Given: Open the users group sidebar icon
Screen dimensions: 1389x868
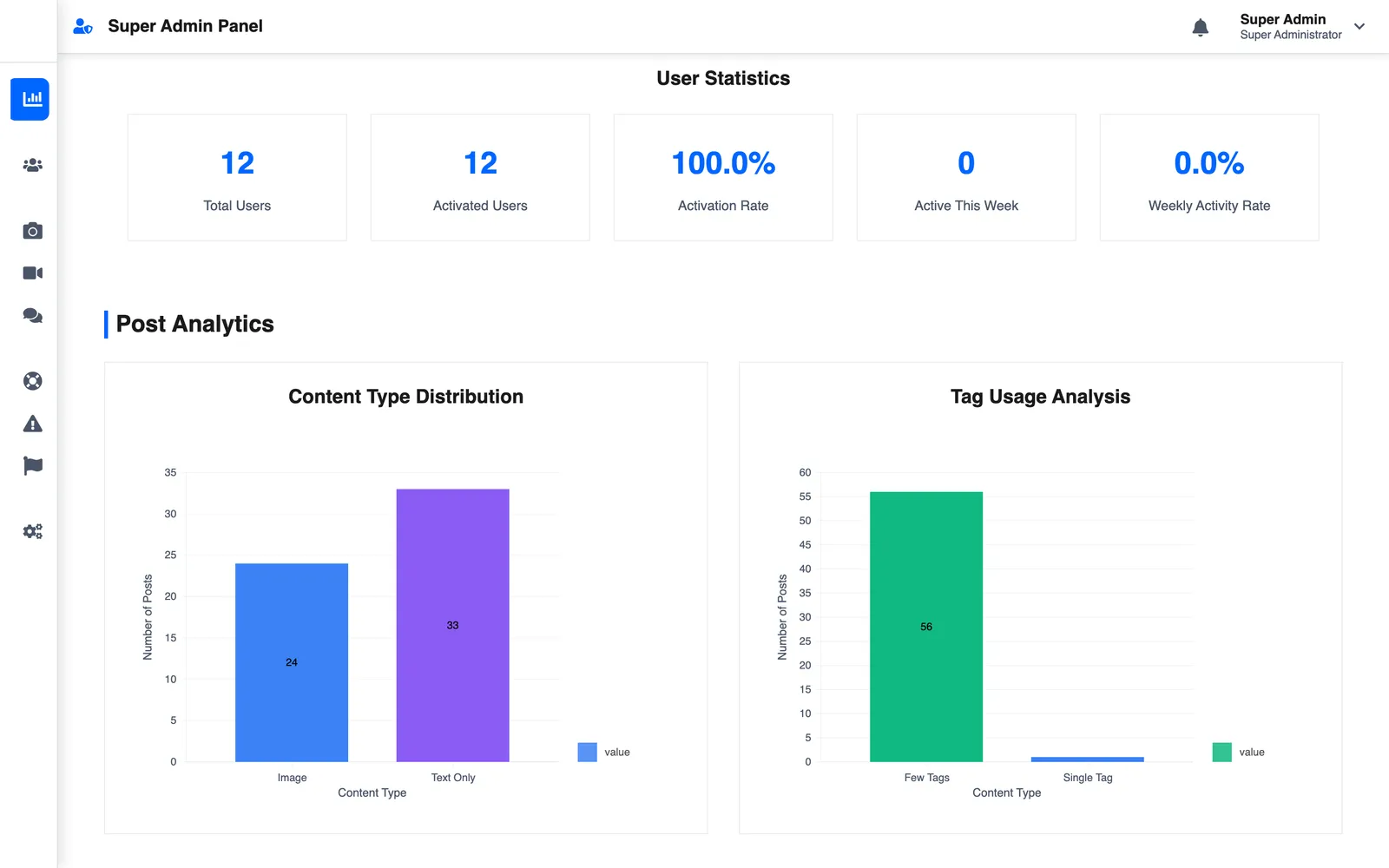Looking at the screenshot, I should coord(32,165).
